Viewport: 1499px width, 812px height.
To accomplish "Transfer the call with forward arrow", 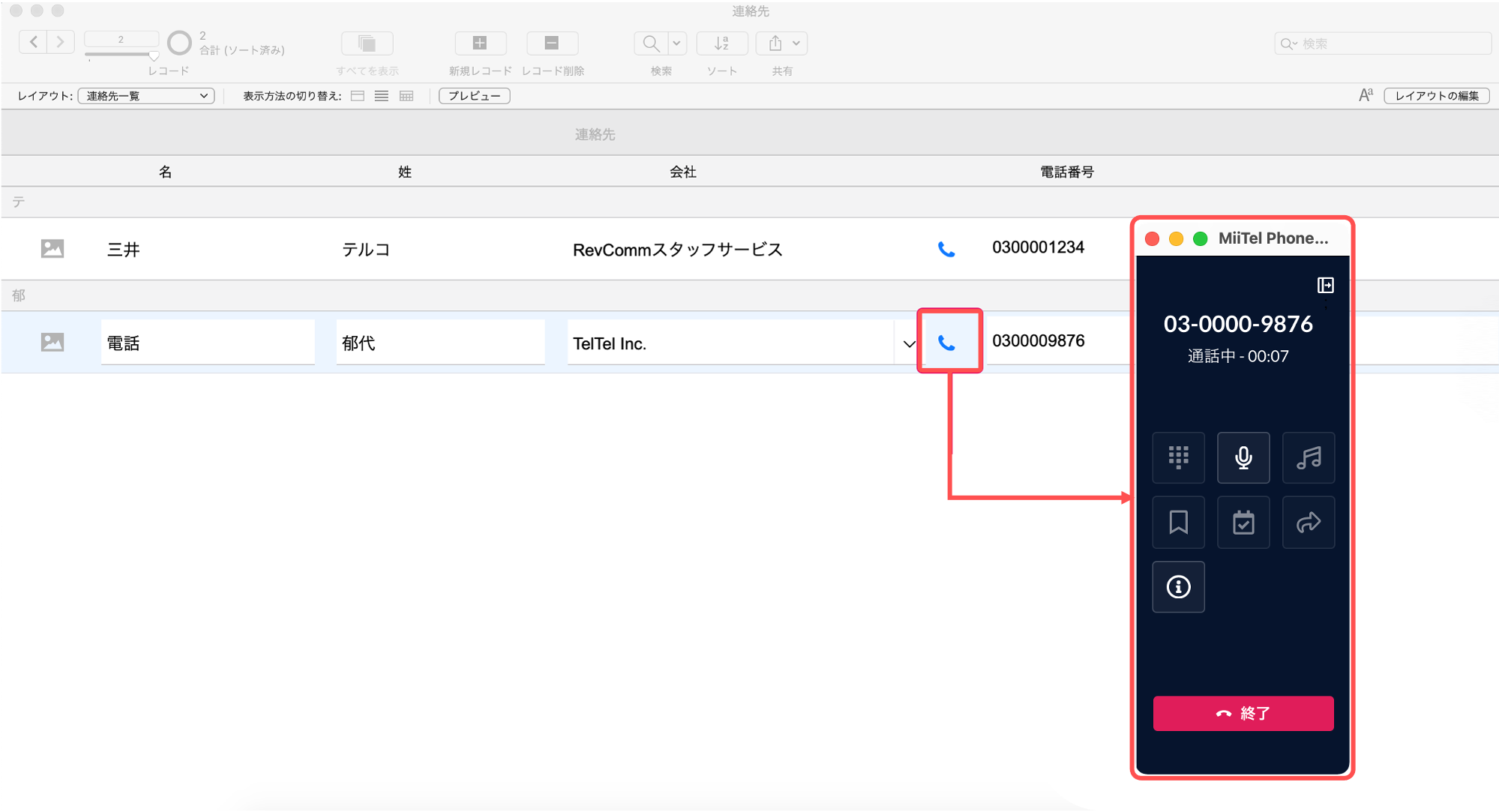I will tap(1308, 523).
